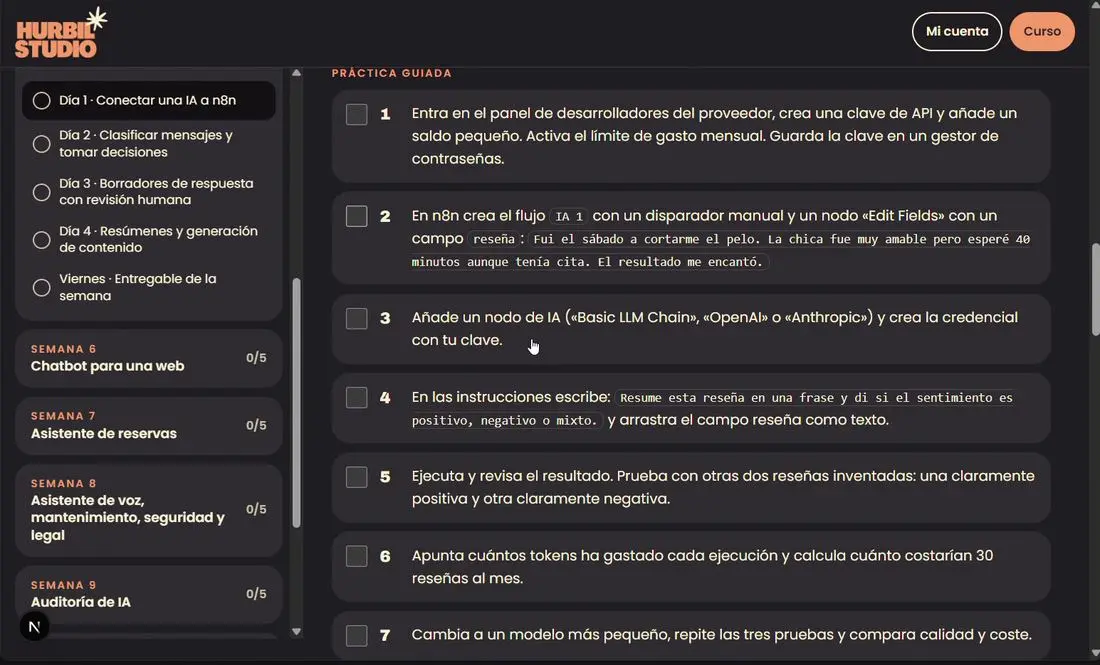1100x665 pixels.
Task: Open lesson Día 3 · Borradores de respuesta
Action: point(149,192)
